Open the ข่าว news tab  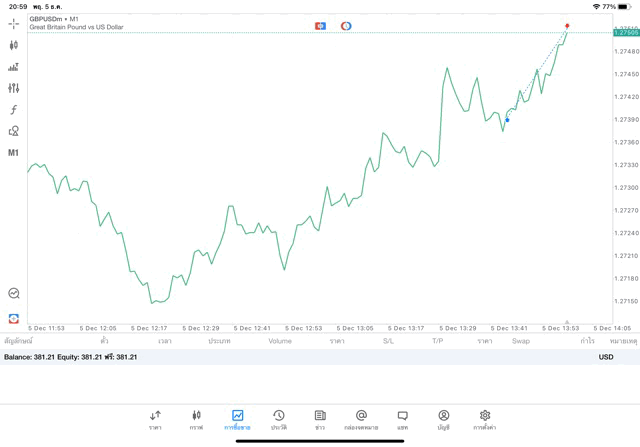coord(320,419)
